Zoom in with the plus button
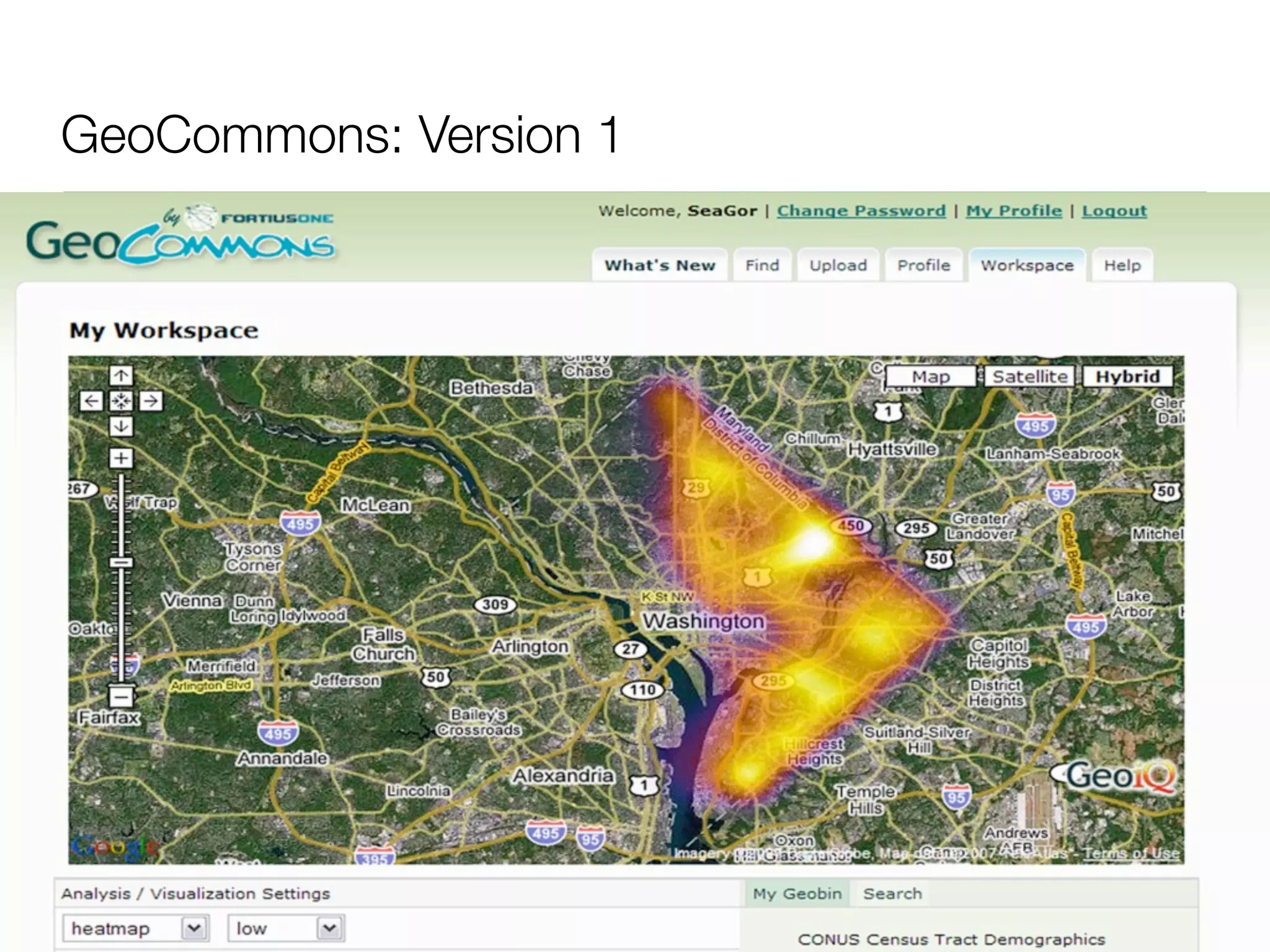Screen dimensions: 1270x952 [x=121, y=459]
